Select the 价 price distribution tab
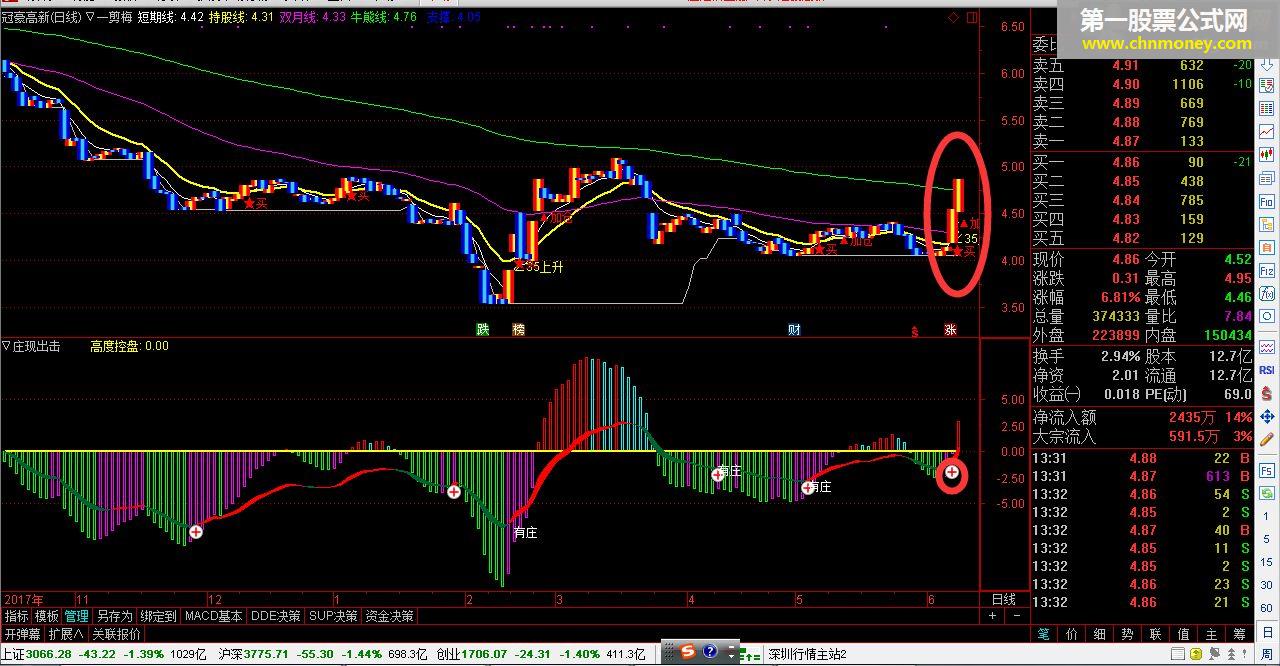 coord(1071,634)
